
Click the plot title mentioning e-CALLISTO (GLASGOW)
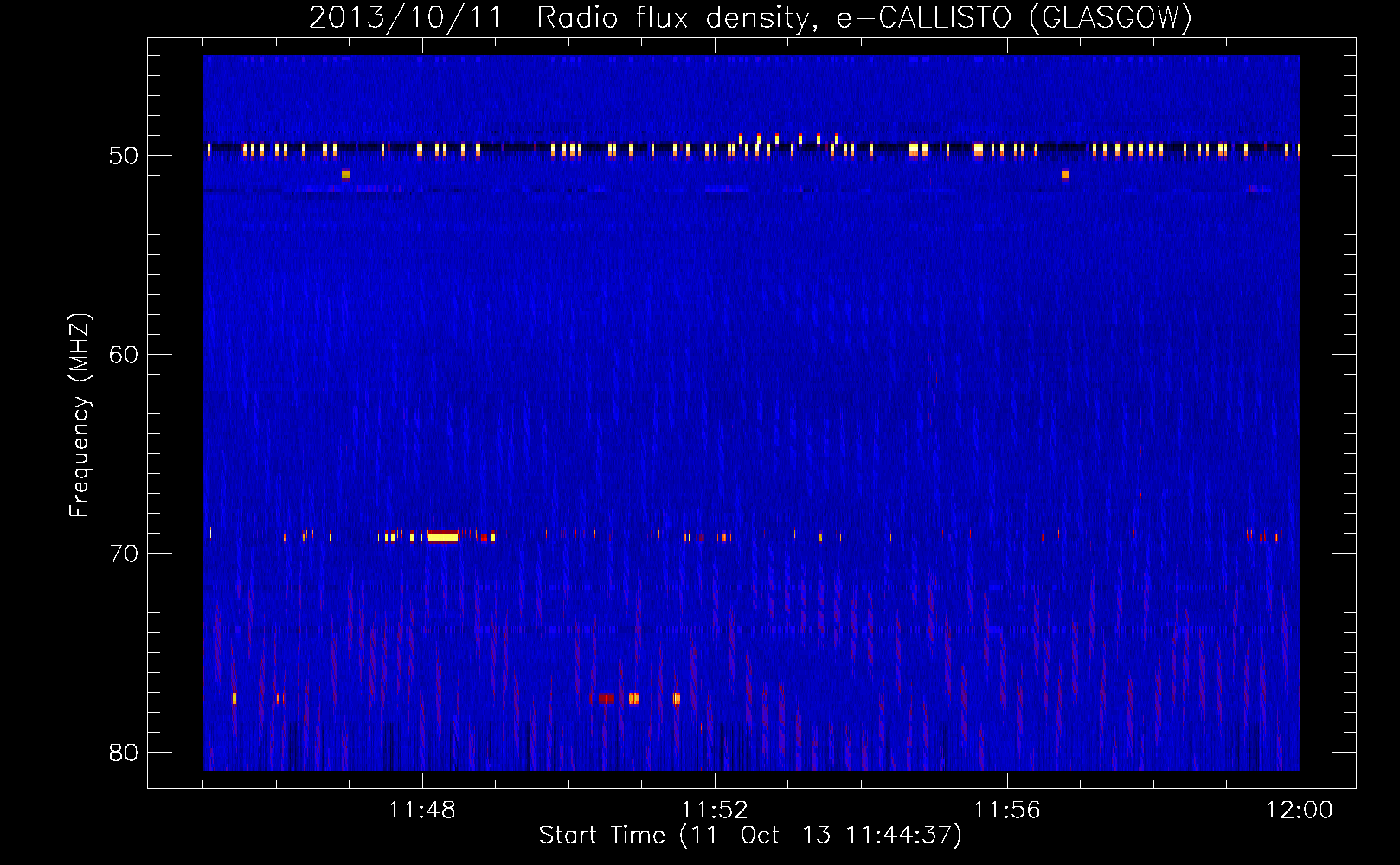tap(750, 17)
